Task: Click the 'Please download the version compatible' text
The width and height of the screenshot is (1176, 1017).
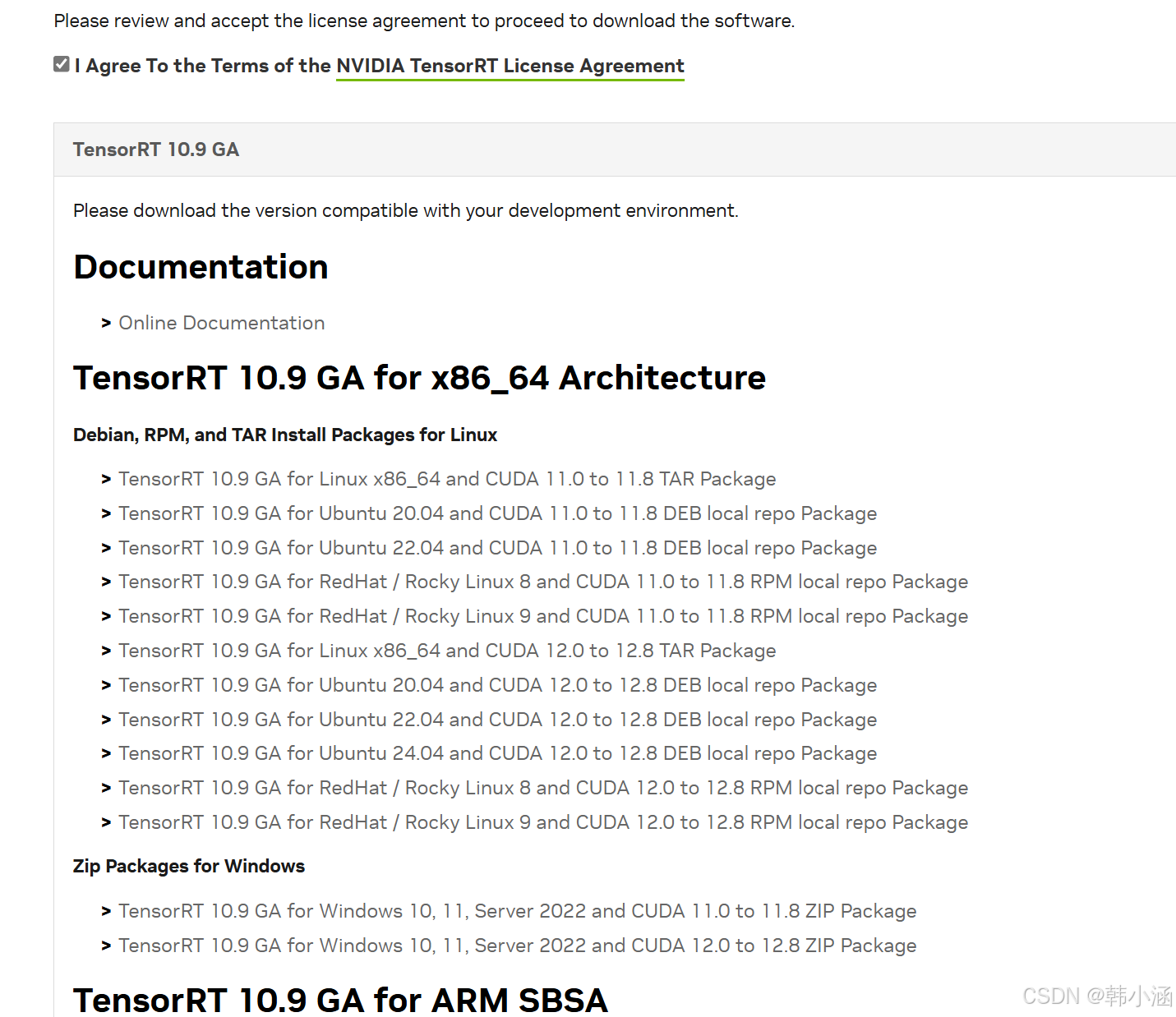Action: pyautogui.click(x=406, y=210)
